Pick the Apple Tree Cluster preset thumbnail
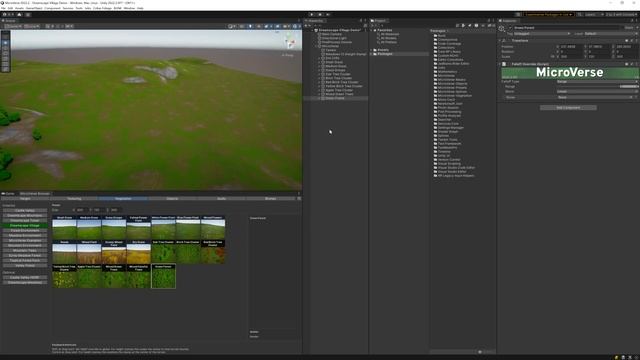The width and height of the screenshot is (640, 360). click(89, 276)
